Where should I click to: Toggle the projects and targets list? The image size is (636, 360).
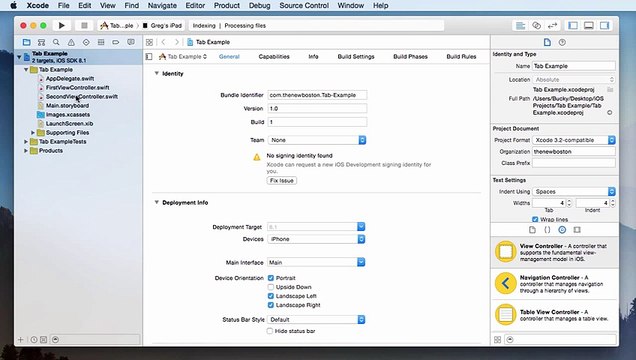(149, 57)
